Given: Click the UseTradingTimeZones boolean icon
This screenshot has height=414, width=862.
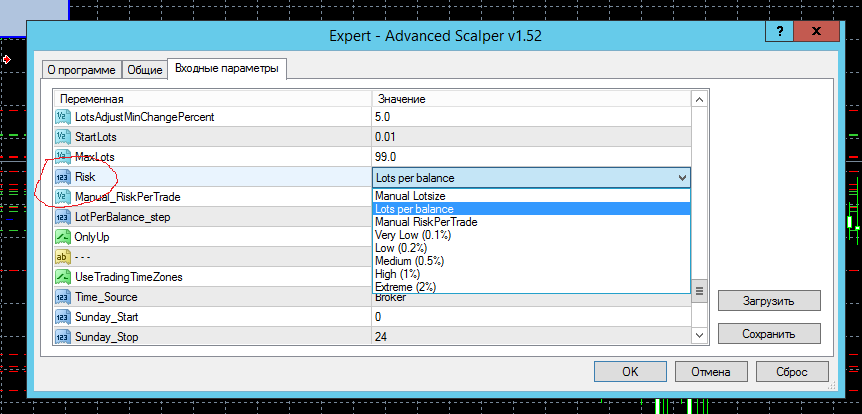Looking at the screenshot, I should point(63,277).
